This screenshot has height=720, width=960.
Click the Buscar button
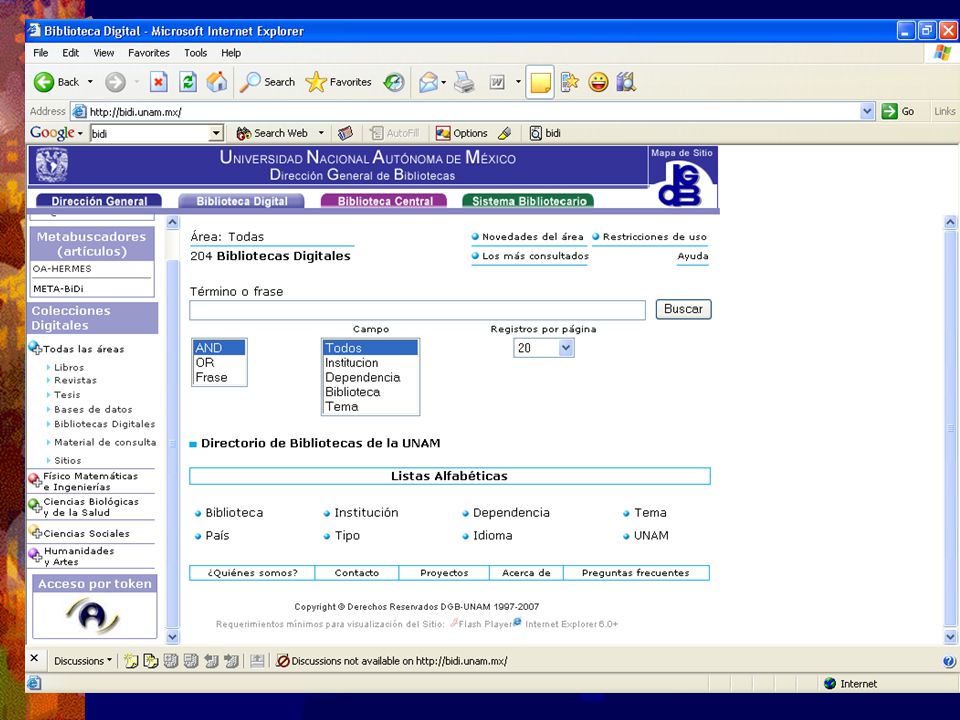[x=683, y=309]
